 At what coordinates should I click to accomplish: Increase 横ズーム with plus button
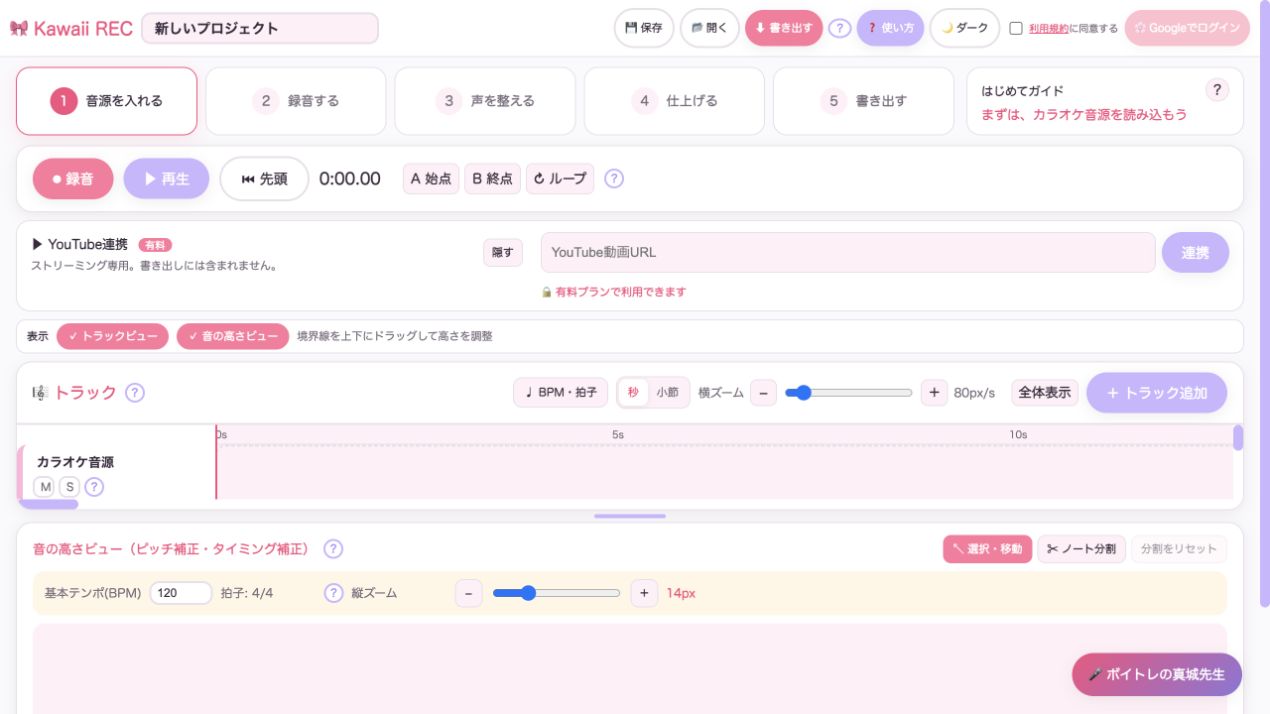point(934,393)
